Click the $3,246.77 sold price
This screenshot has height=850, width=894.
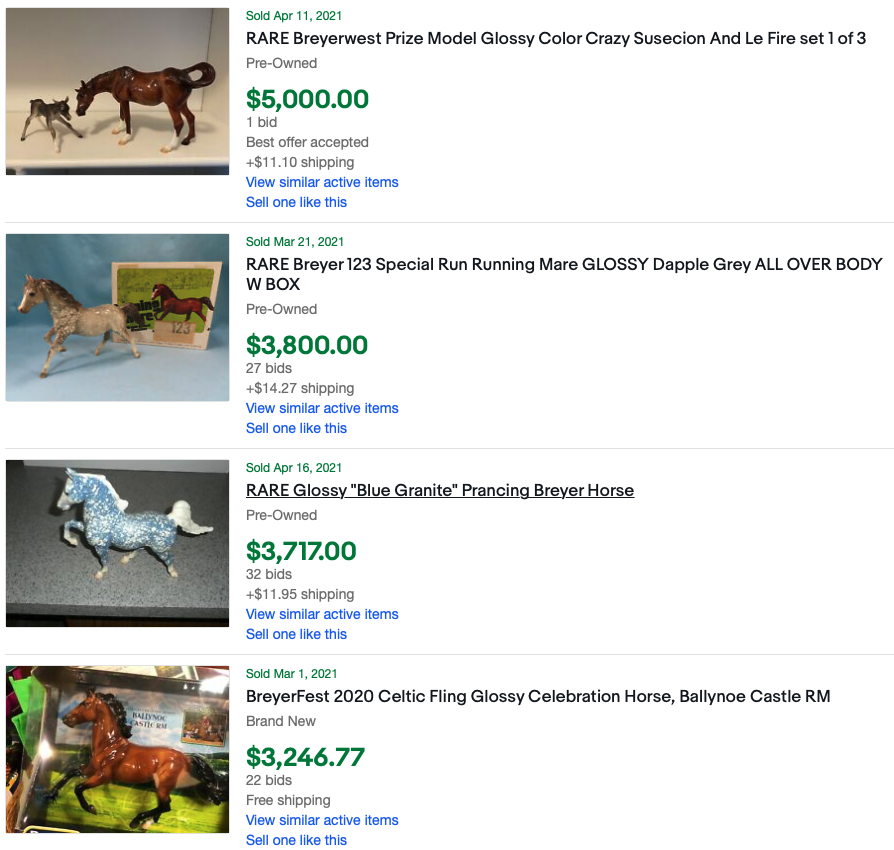[305, 757]
